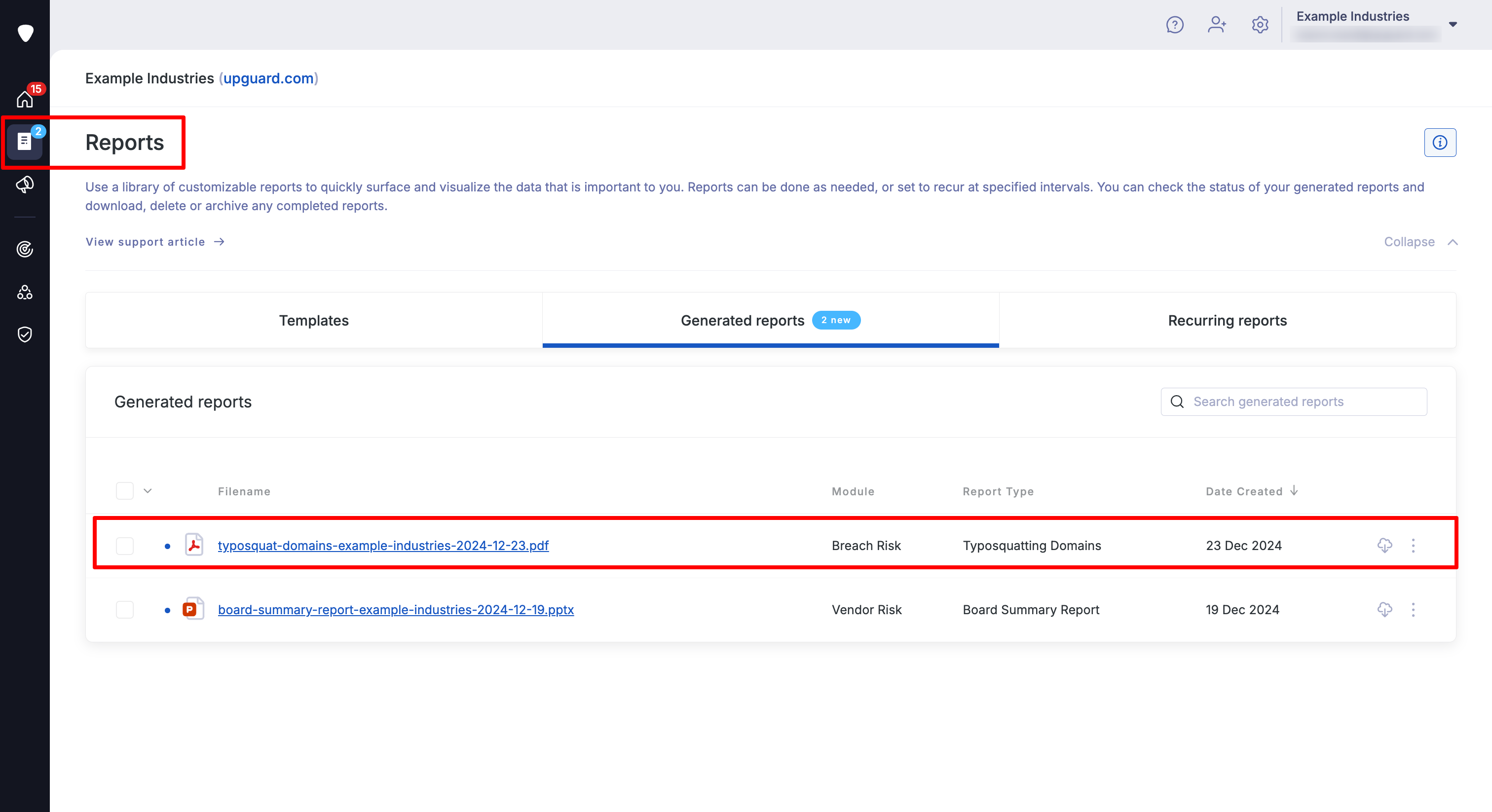The image size is (1492, 812).
Task: Open the shield checkmark sidebar icon
Action: click(25, 334)
